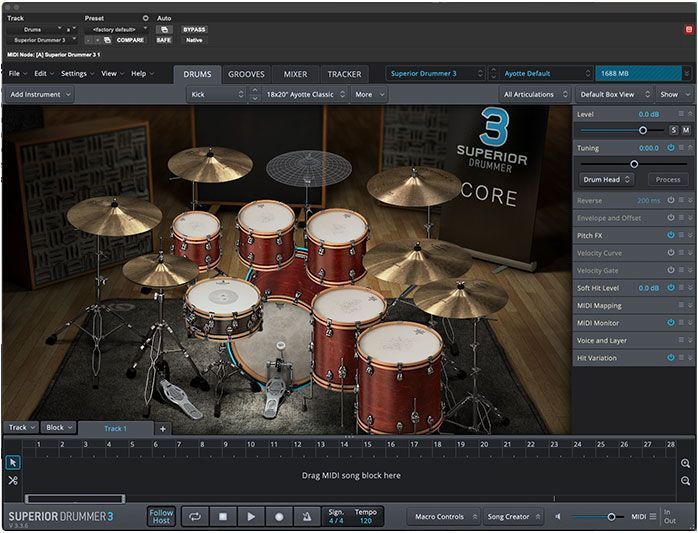Open the All Articulations dropdown
This screenshot has height=533, width=698.
(x=536, y=94)
